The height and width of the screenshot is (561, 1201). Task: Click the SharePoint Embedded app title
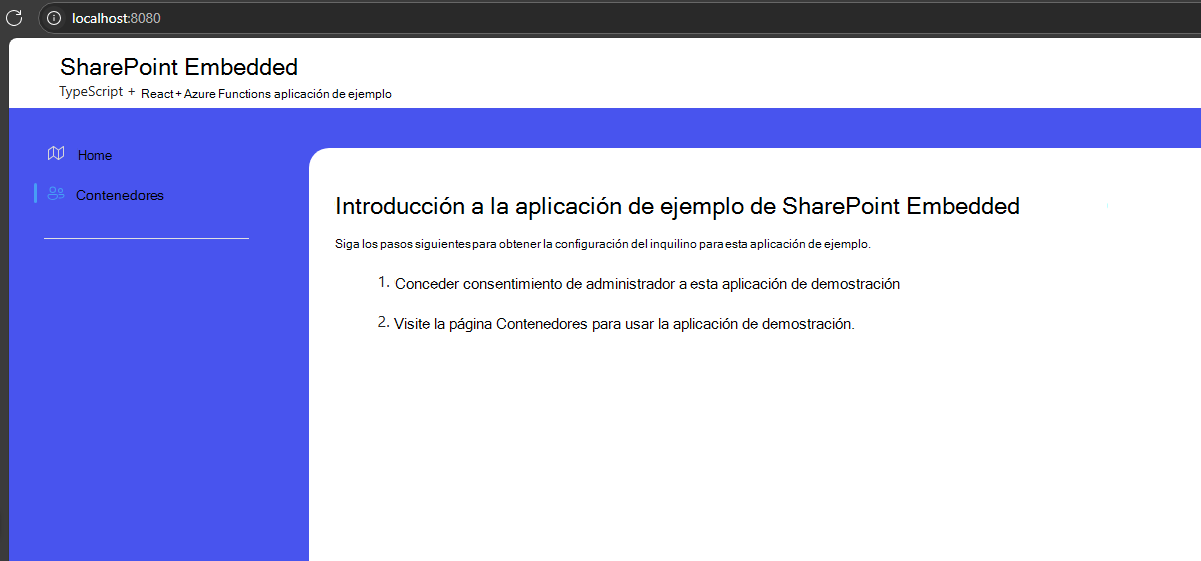(179, 67)
